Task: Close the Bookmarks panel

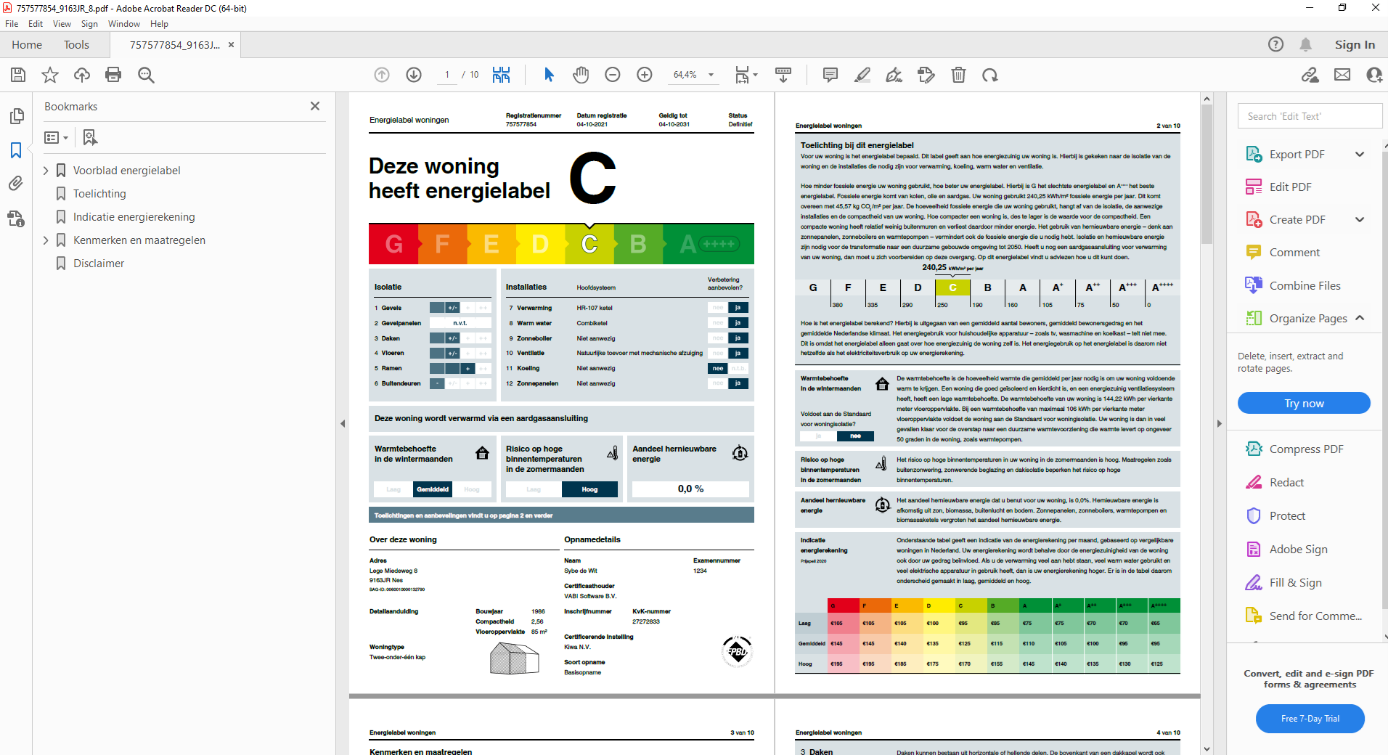Action: (315, 106)
